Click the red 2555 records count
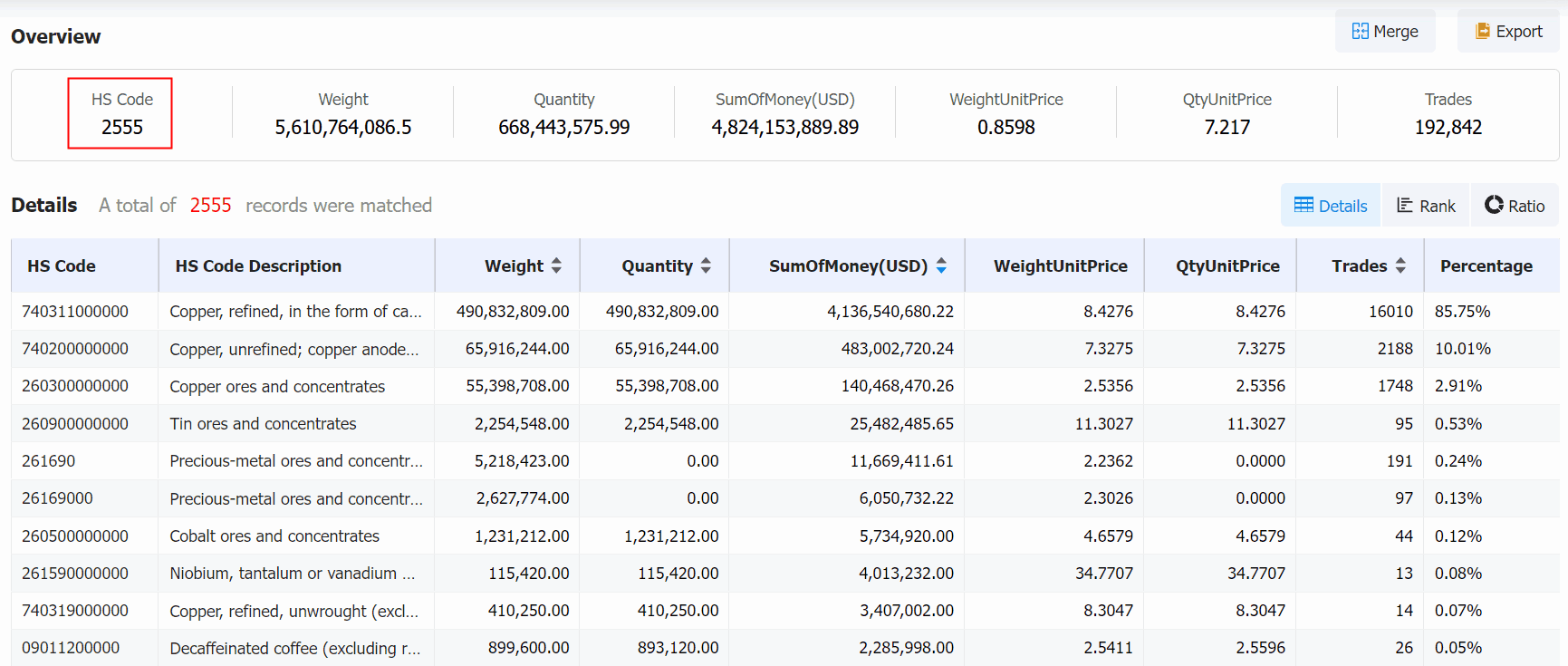The width and height of the screenshot is (1568, 666). click(x=211, y=206)
